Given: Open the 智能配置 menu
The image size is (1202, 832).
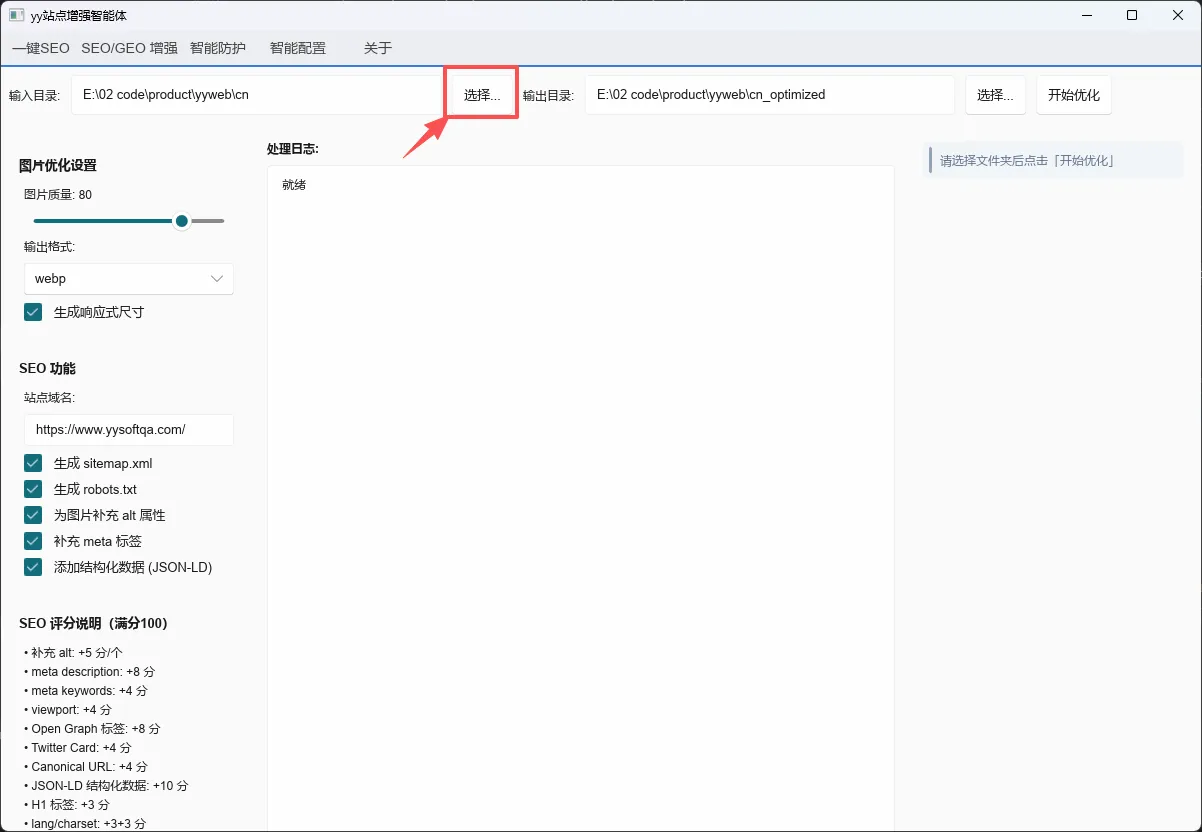Looking at the screenshot, I should point(298,48).
